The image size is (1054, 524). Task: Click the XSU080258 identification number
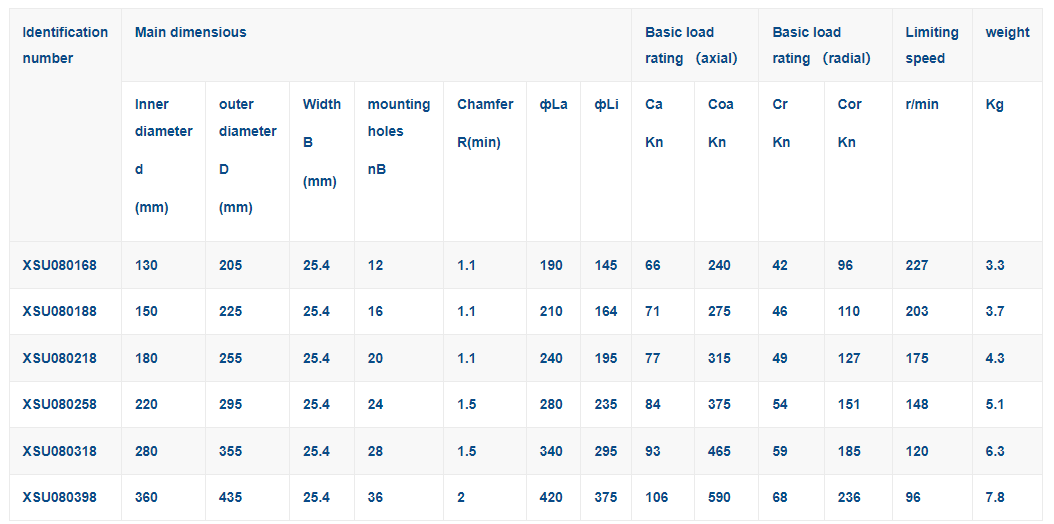pyautogui.click(x=60, y=405)
